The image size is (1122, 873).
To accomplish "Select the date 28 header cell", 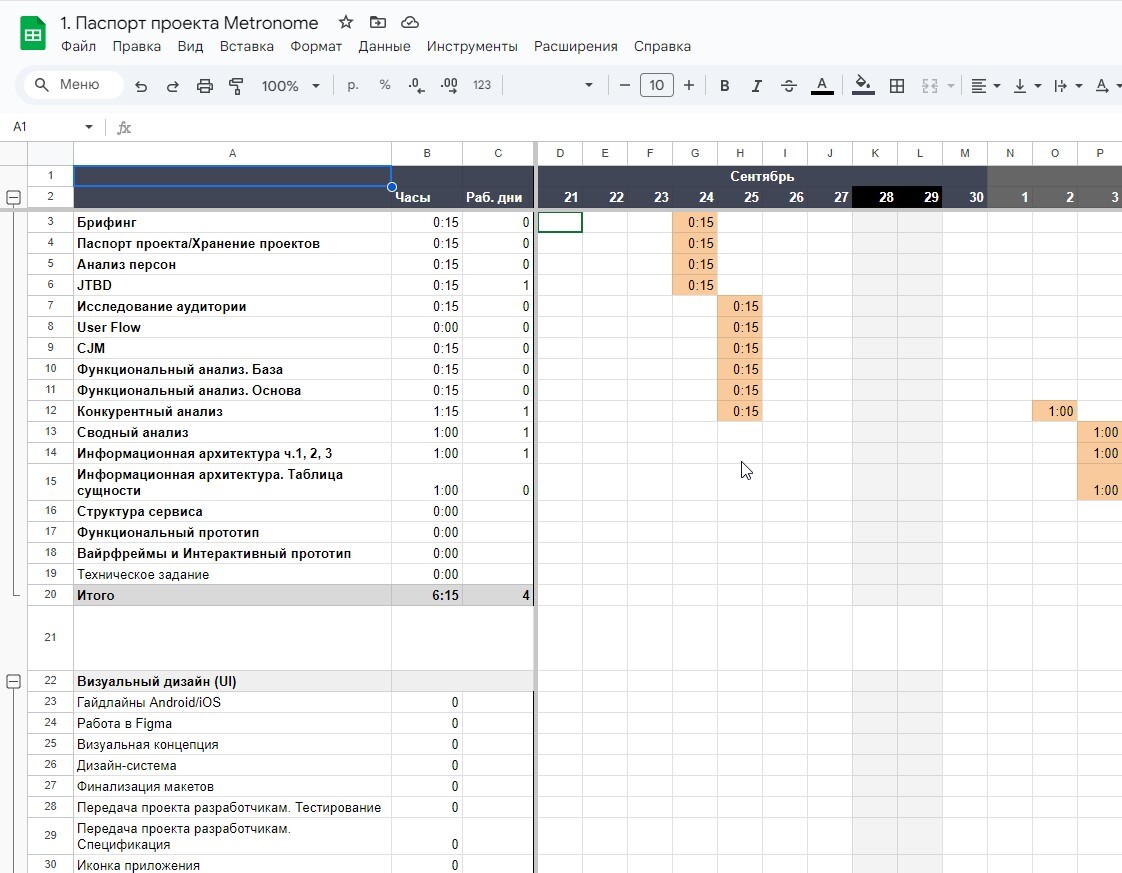I will tap(875, 197).
